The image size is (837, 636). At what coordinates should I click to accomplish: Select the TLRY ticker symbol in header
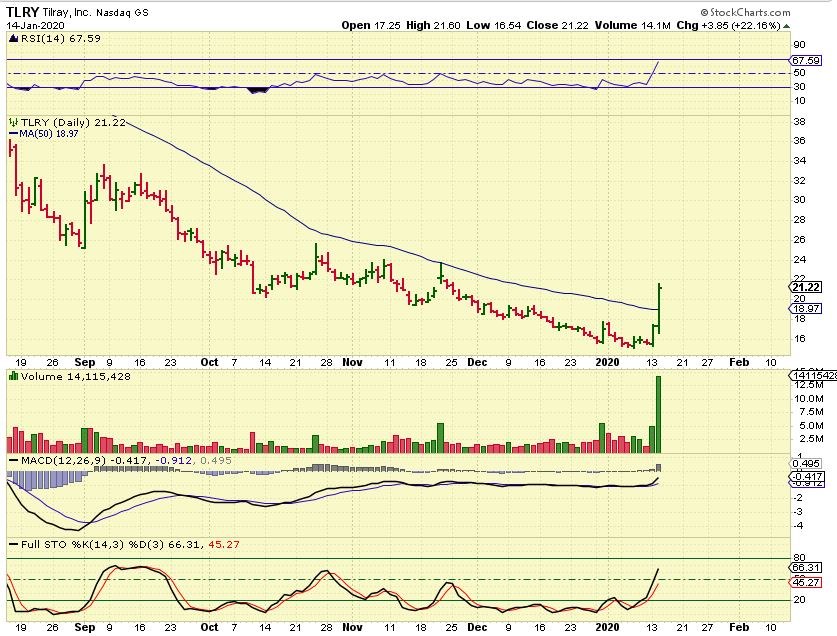(23, 12)
